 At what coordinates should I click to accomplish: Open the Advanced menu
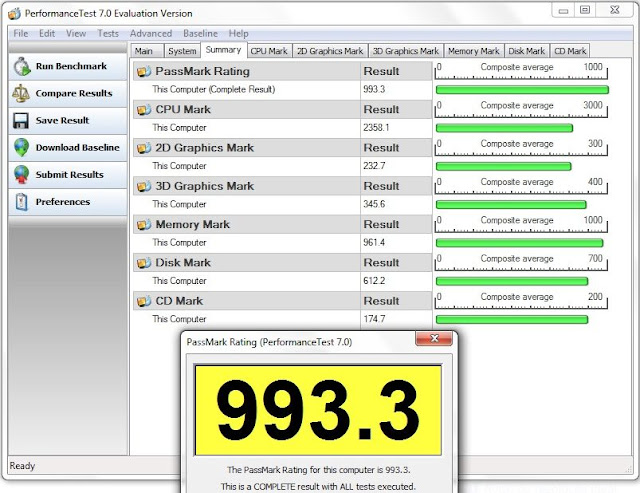(151, 33)
